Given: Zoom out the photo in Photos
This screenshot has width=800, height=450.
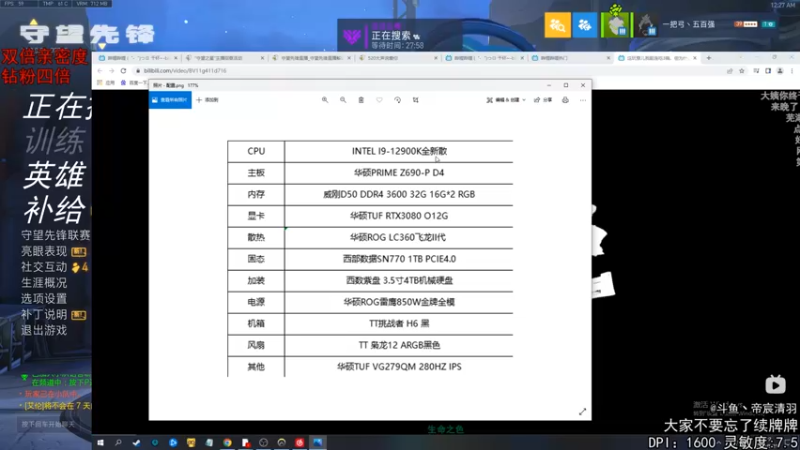Looking at the screenshot, I should pos(343,100).
